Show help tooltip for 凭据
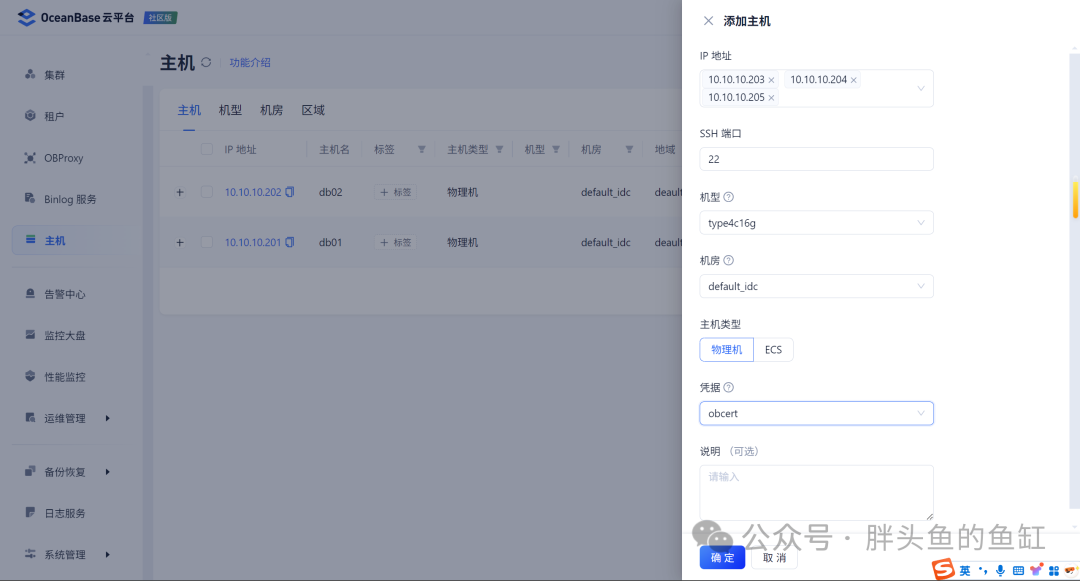The image size is (1080, 581). click(x=729, y=388)
